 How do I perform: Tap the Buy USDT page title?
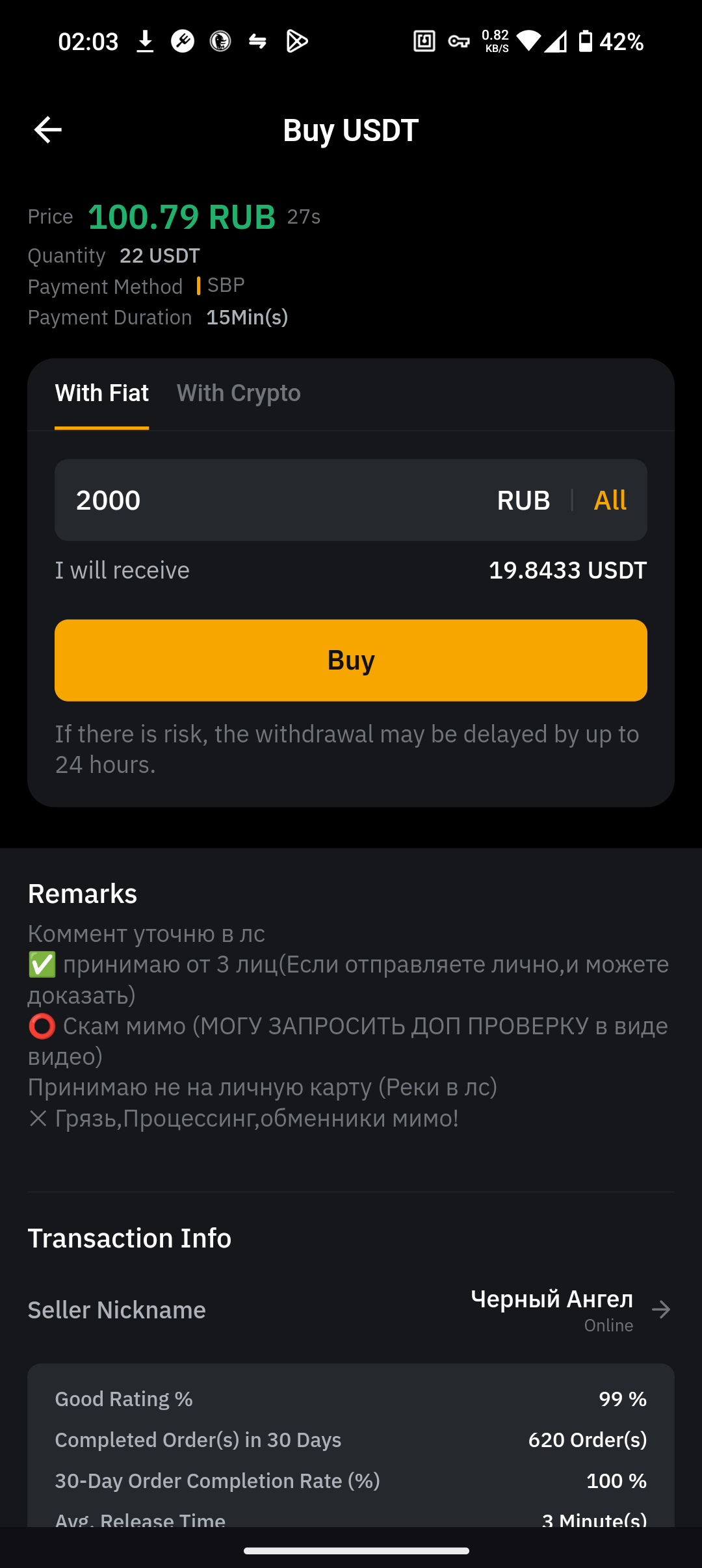351,131
